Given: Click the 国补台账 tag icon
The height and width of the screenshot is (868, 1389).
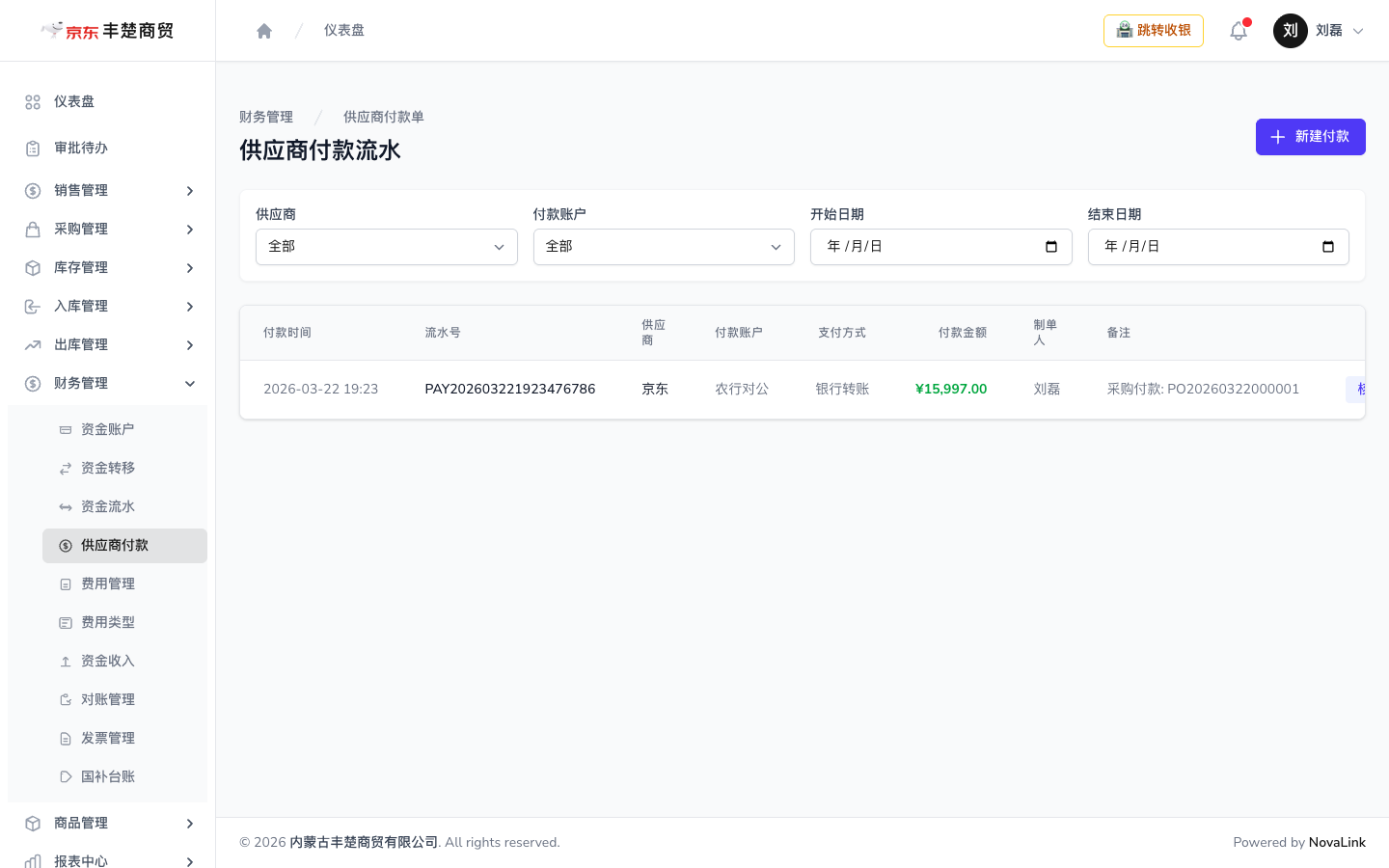Looking at the screenshot, I should click(66, 777).
